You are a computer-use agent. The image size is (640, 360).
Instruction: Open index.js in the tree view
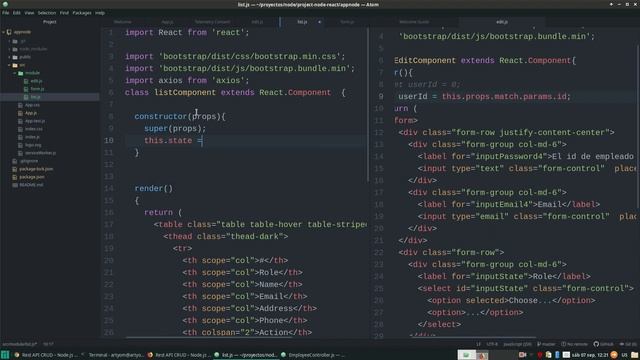tap(32, 137)
